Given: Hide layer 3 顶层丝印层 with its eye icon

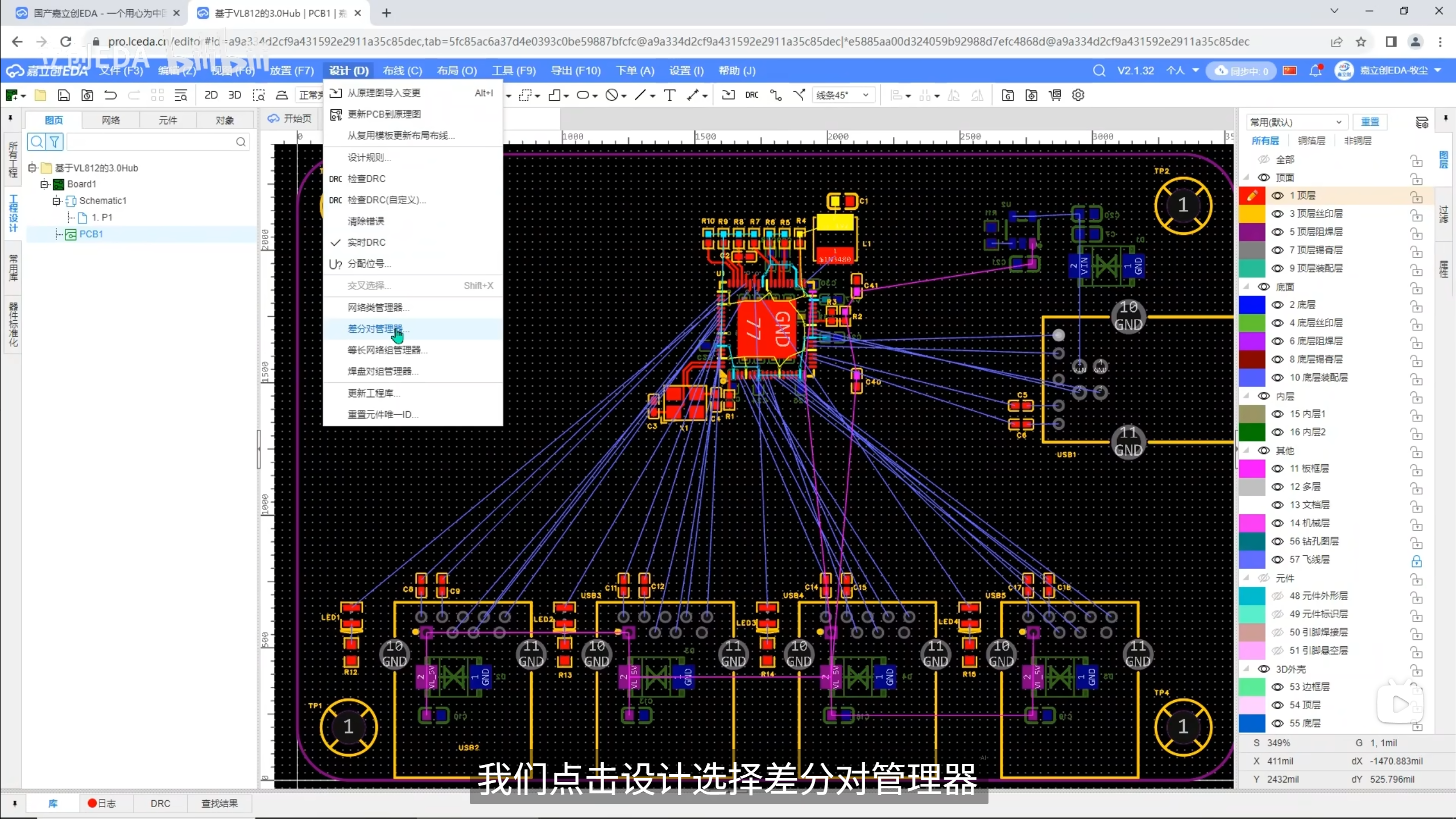Looking at the screenshot, I should (x=1277, y=214).
